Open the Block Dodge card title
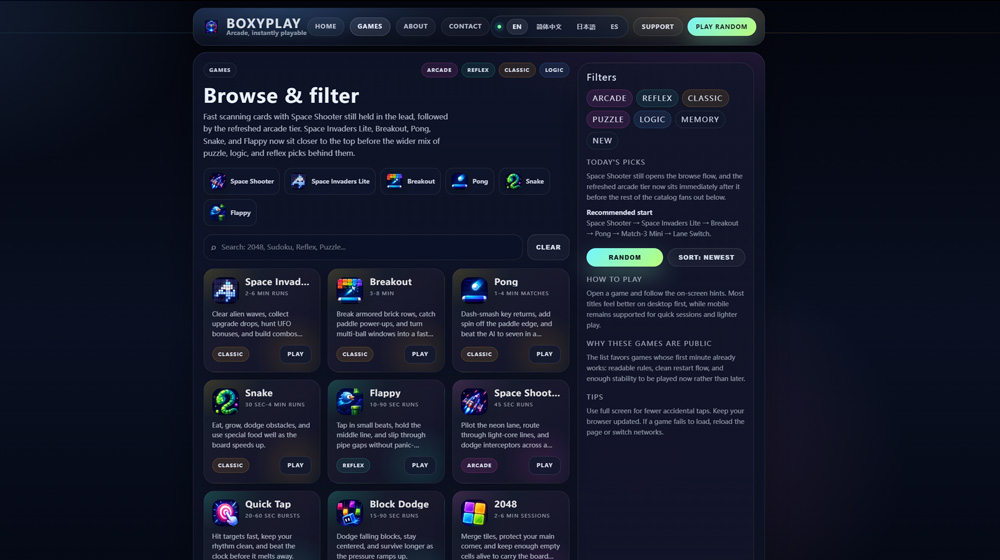Viewport: 1000px width, 560px height. (x=399, y=505)
